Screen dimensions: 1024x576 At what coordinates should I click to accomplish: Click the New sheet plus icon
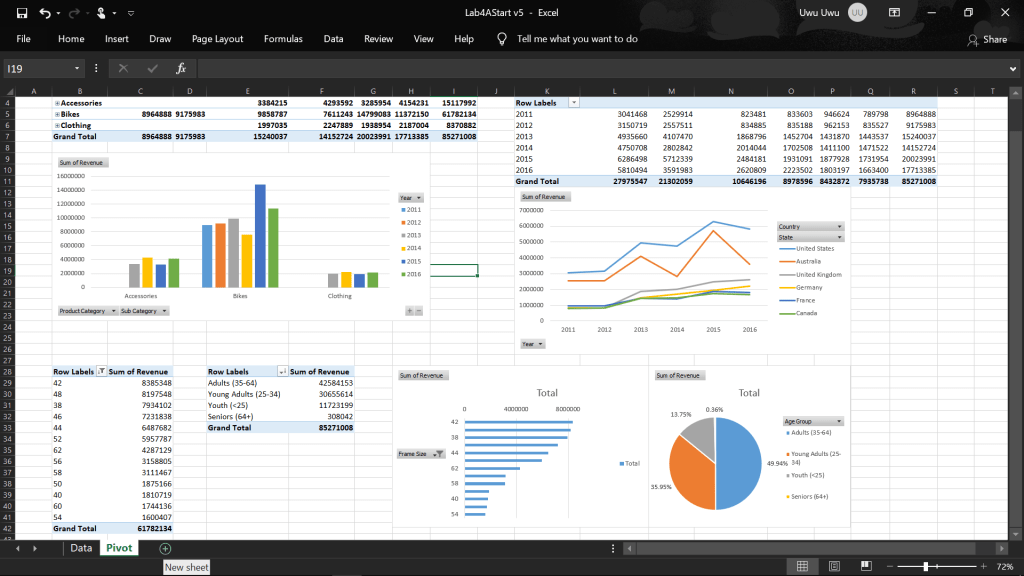click(165, 548)
